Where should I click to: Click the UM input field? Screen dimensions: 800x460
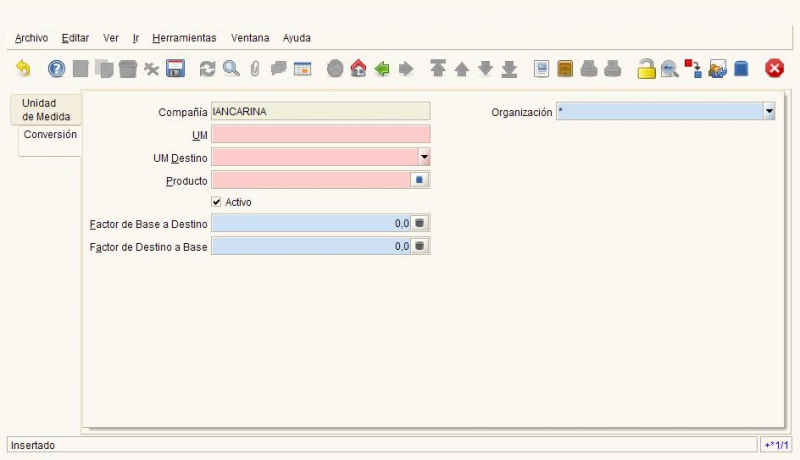click(320, 134)
